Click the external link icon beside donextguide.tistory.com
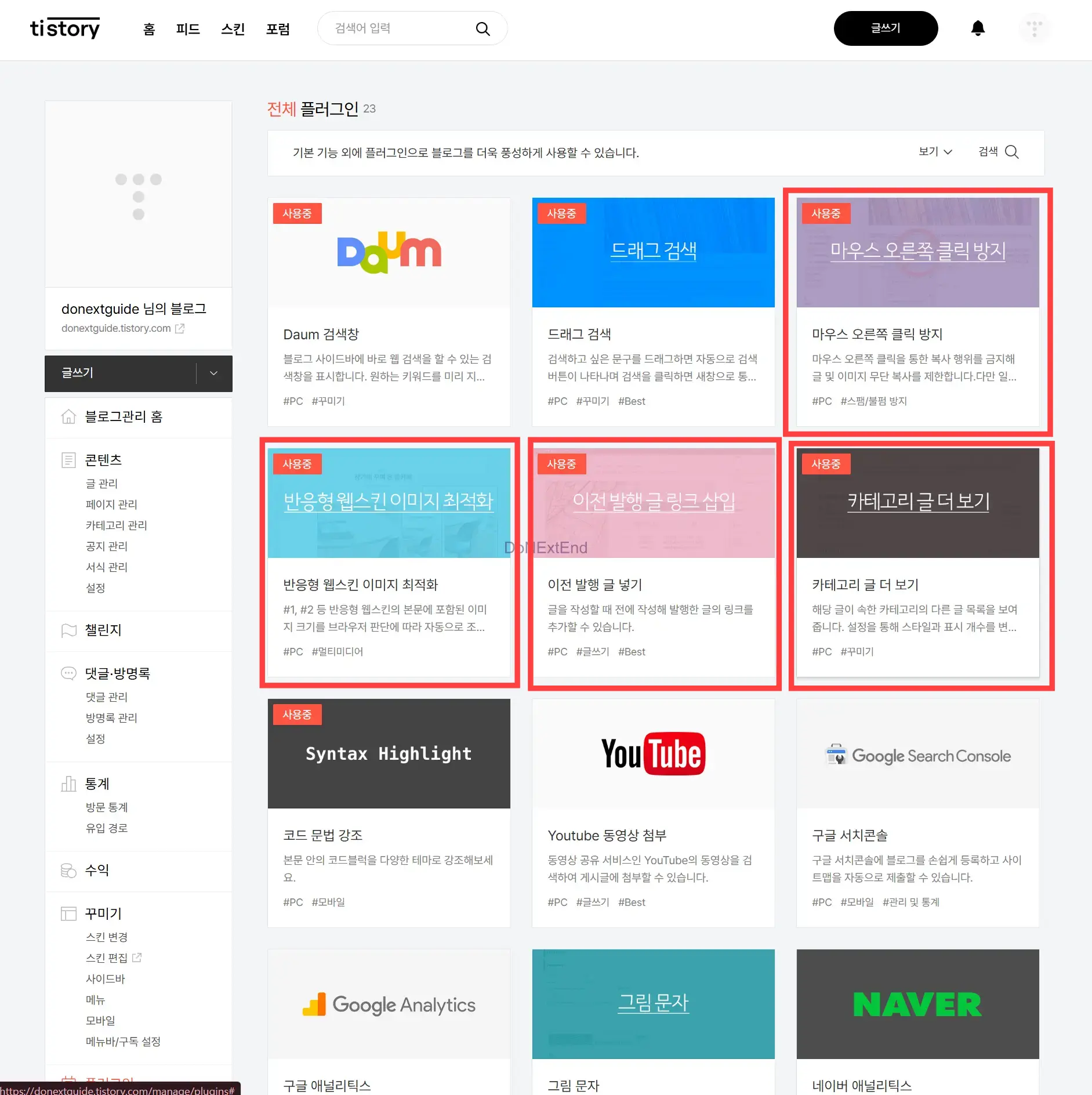This screenshot has height=1095, width=1092. [x=180, y=328]
